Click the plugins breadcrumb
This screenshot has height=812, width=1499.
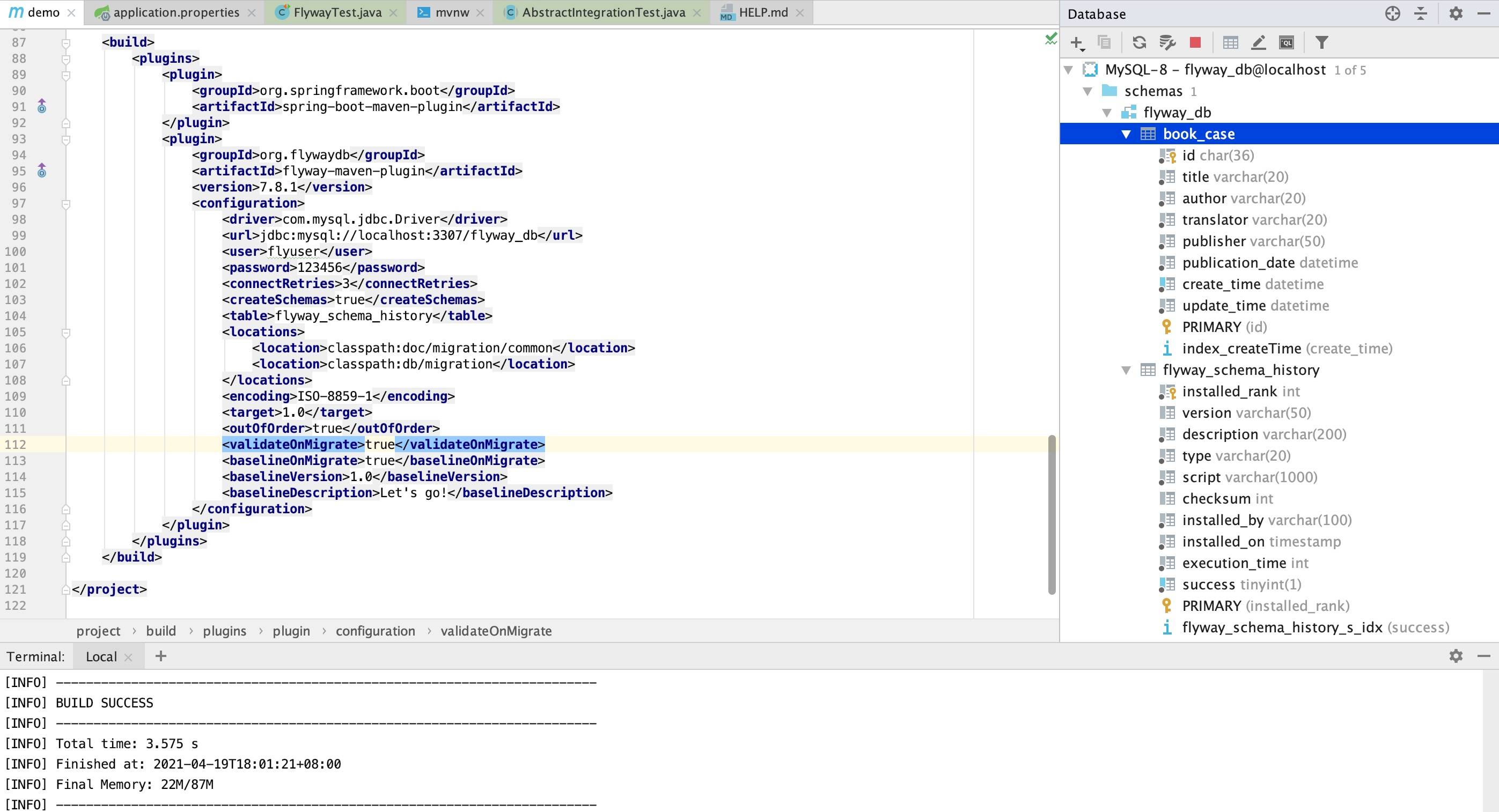coord(225,631)
